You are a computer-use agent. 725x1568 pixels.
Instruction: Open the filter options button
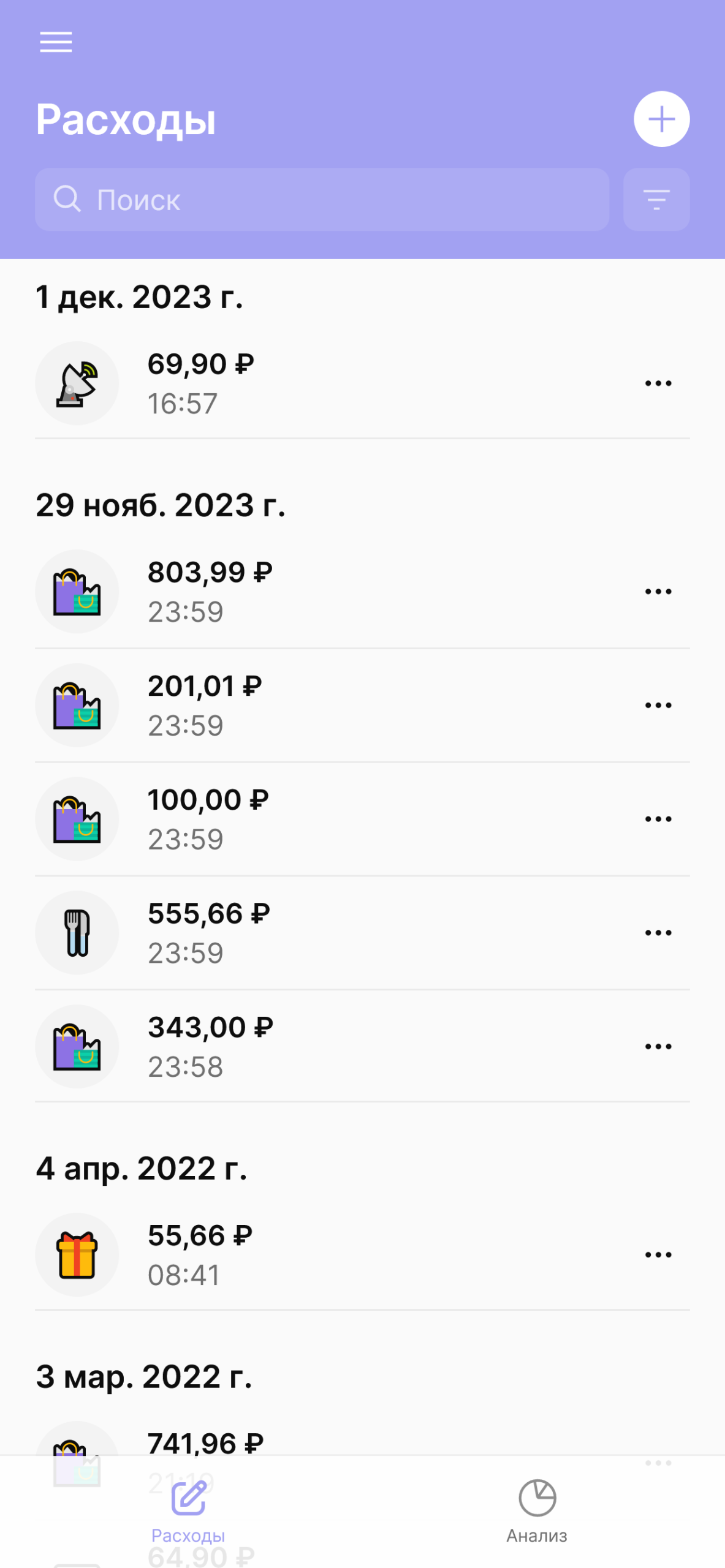(656, 200)
